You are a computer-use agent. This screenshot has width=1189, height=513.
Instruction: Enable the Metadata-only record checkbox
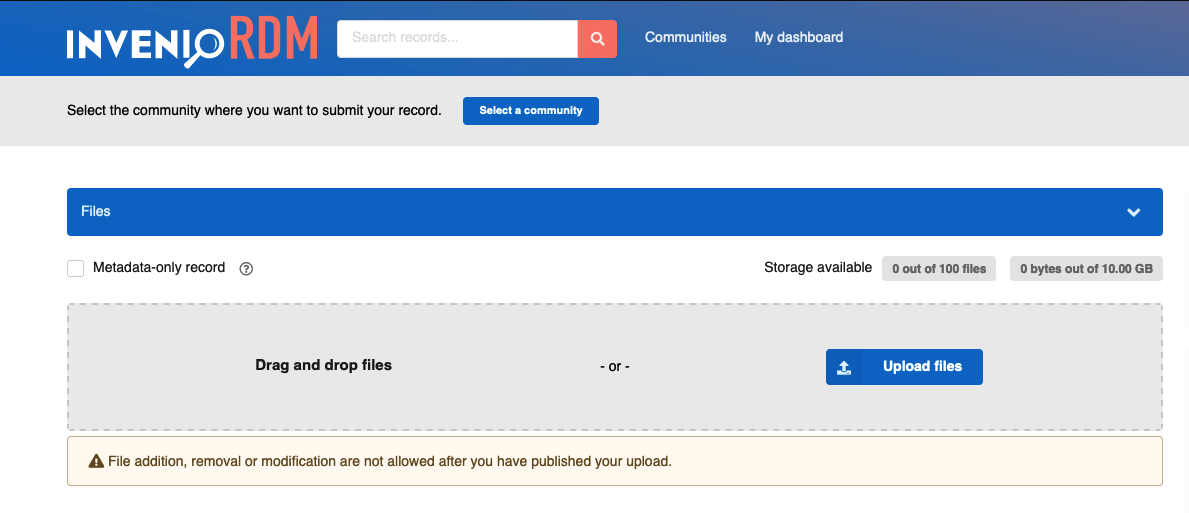(x=75, y=268)
